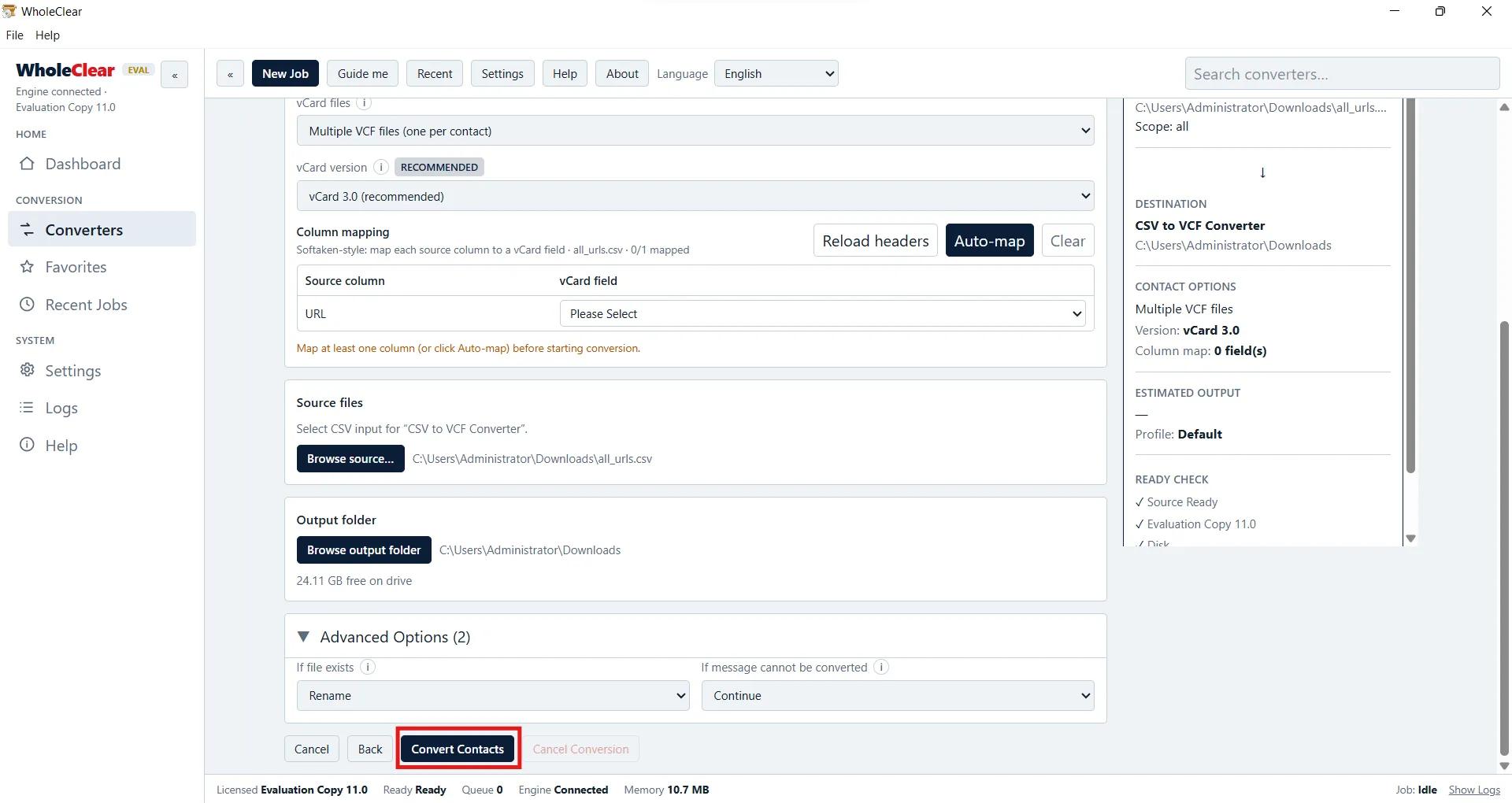Viewport: 1512px width, 803px height.
Task: Click the Recent toolbar button
Action: point(435,74)
